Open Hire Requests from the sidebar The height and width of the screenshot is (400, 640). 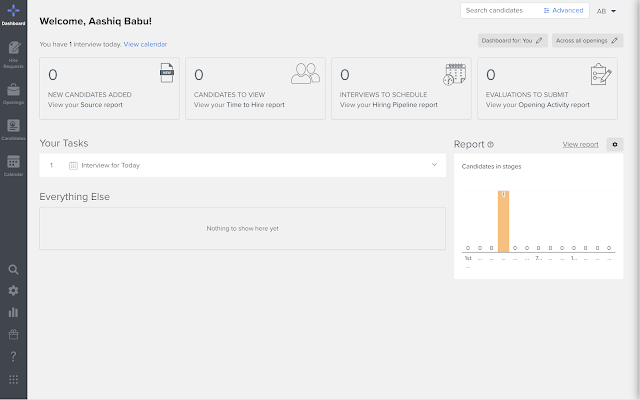coord(13,52)
